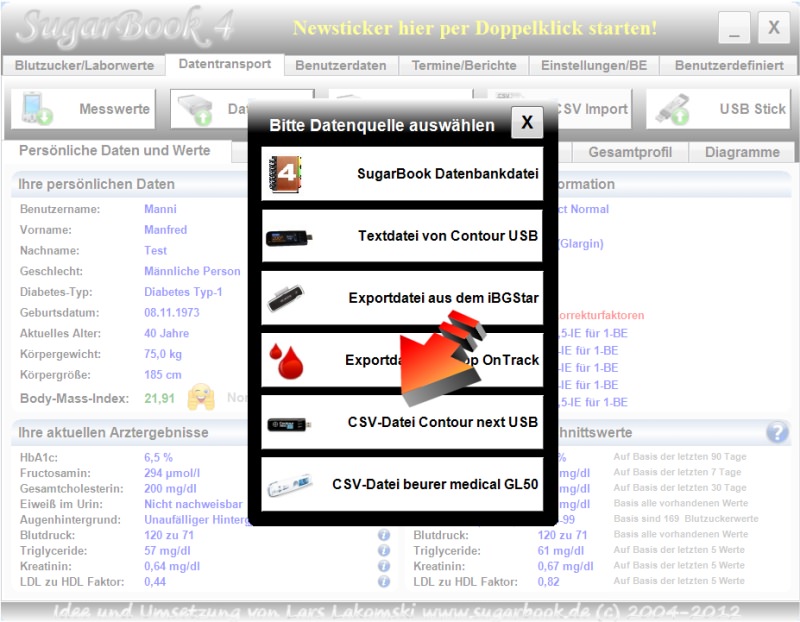This screenshot has width=800, height=622.
Task: Open the blue help question mark icon
Action: coord(777,432)
